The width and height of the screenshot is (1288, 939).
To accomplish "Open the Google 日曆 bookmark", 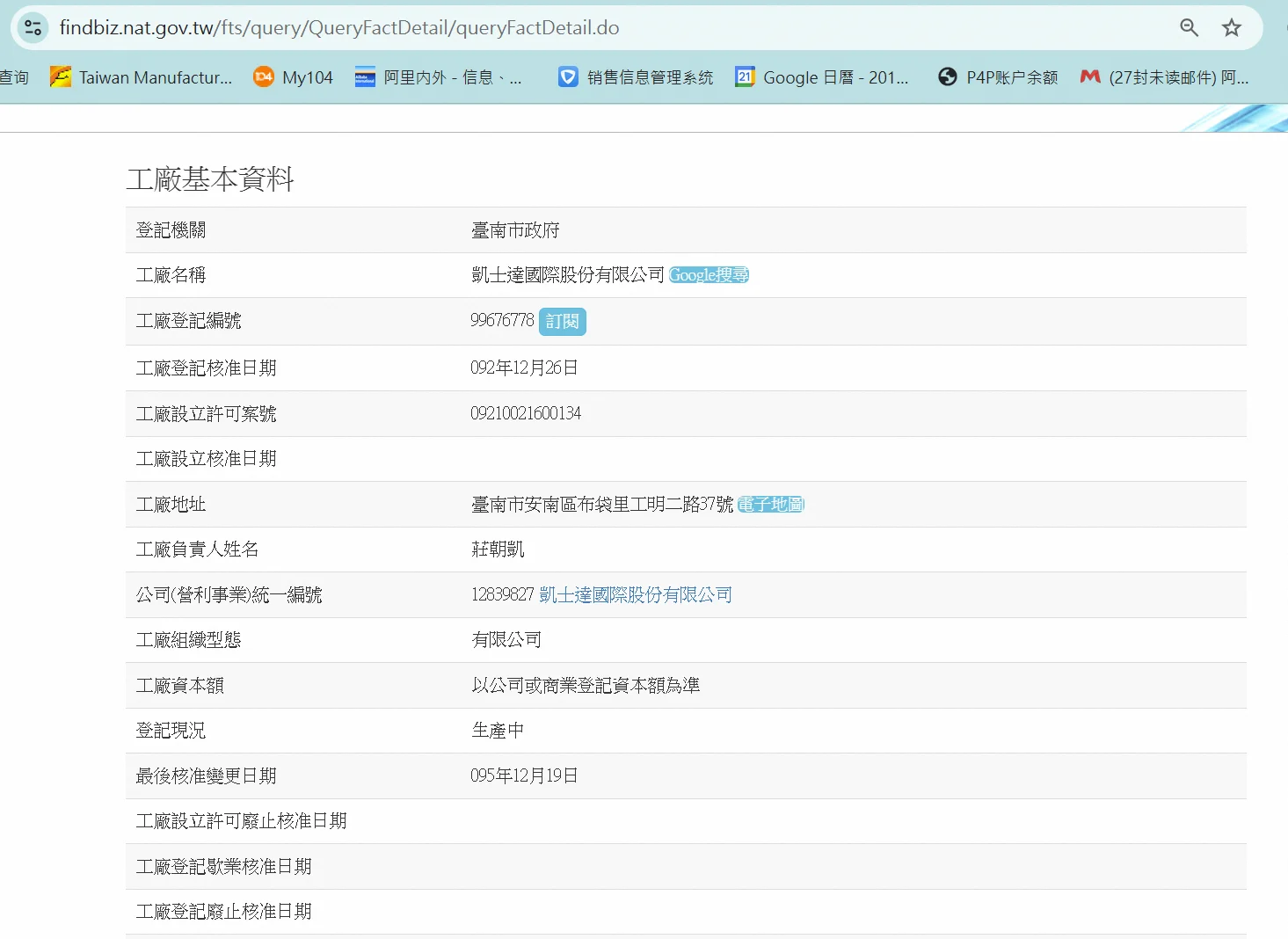I will pos(822,77).
